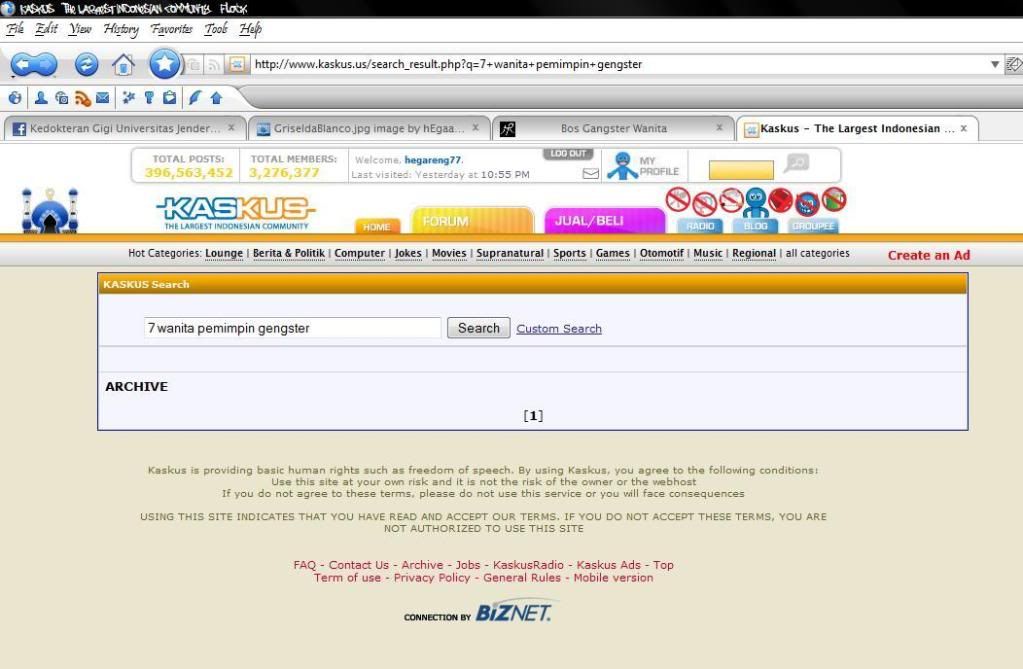This screenshot has width=1023, height=669.
Task: Click the private message envelope icon
Action: [590, 174]
